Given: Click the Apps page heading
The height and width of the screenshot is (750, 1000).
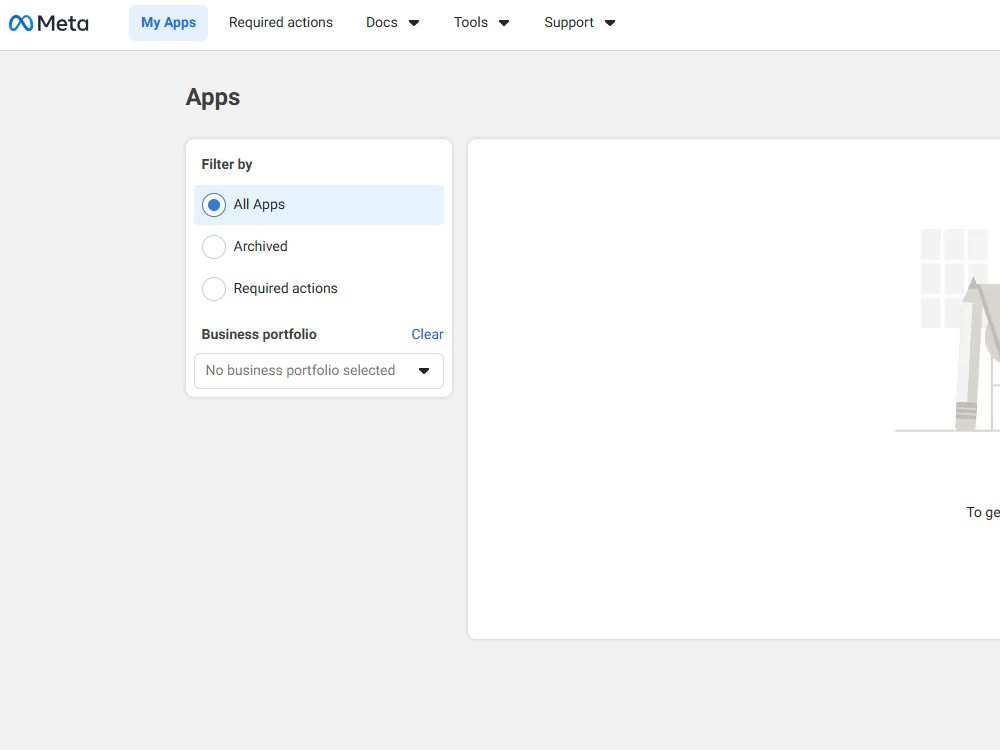Looking at the screenshot, I should tap(213, 98).
